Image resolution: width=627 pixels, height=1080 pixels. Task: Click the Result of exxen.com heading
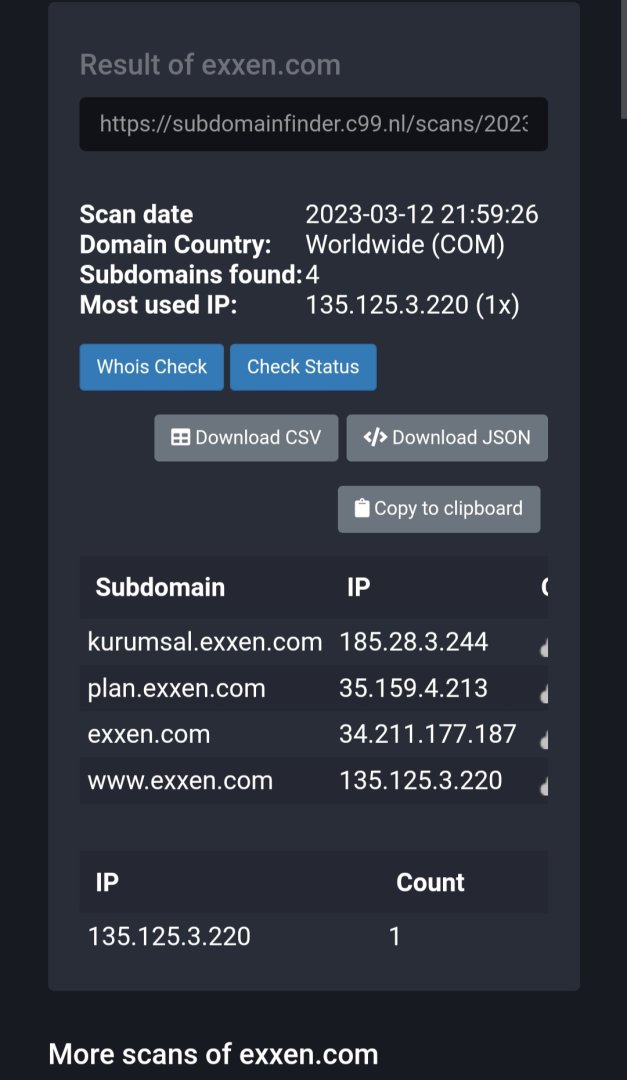[210, 65]
